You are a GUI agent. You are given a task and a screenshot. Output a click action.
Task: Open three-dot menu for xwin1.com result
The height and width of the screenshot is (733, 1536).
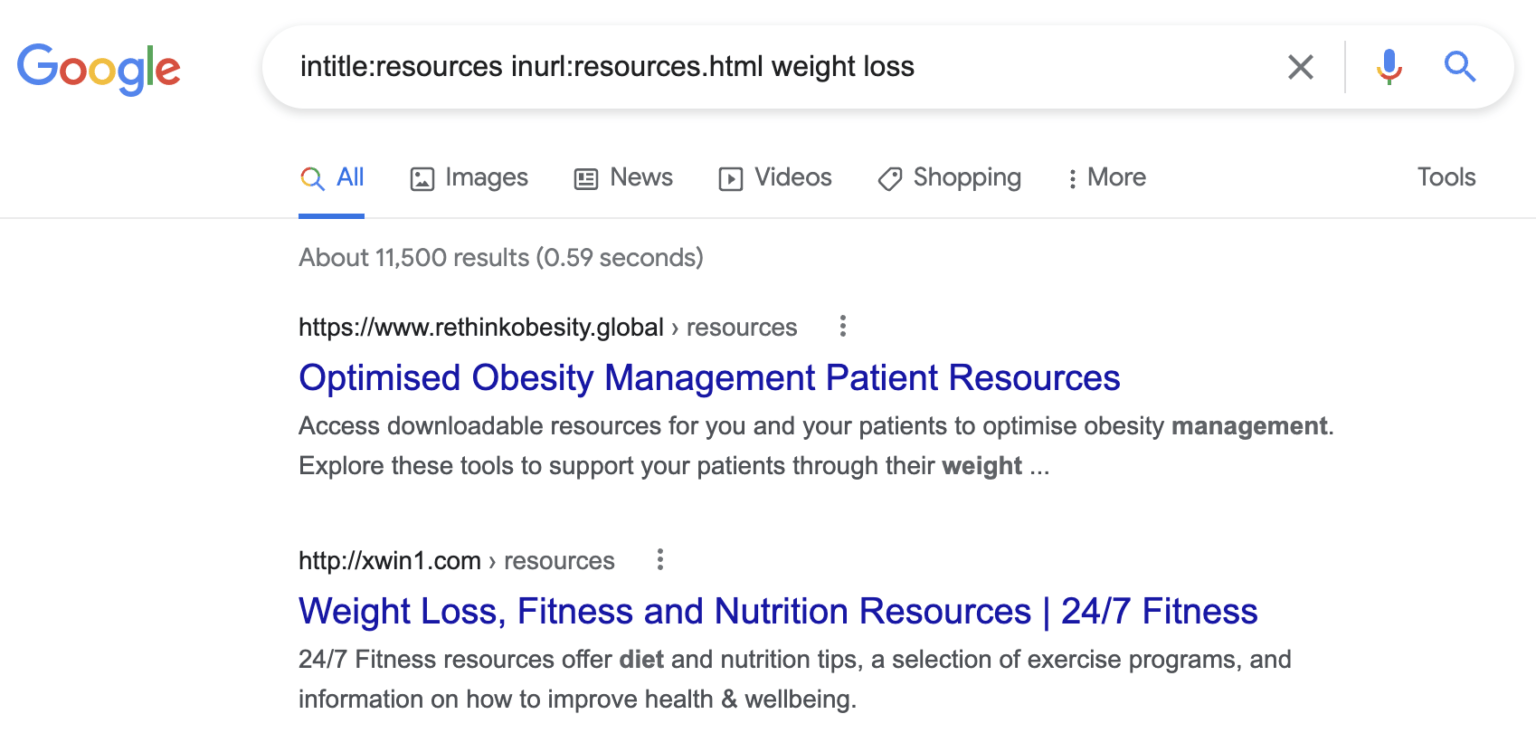[660, 560]
